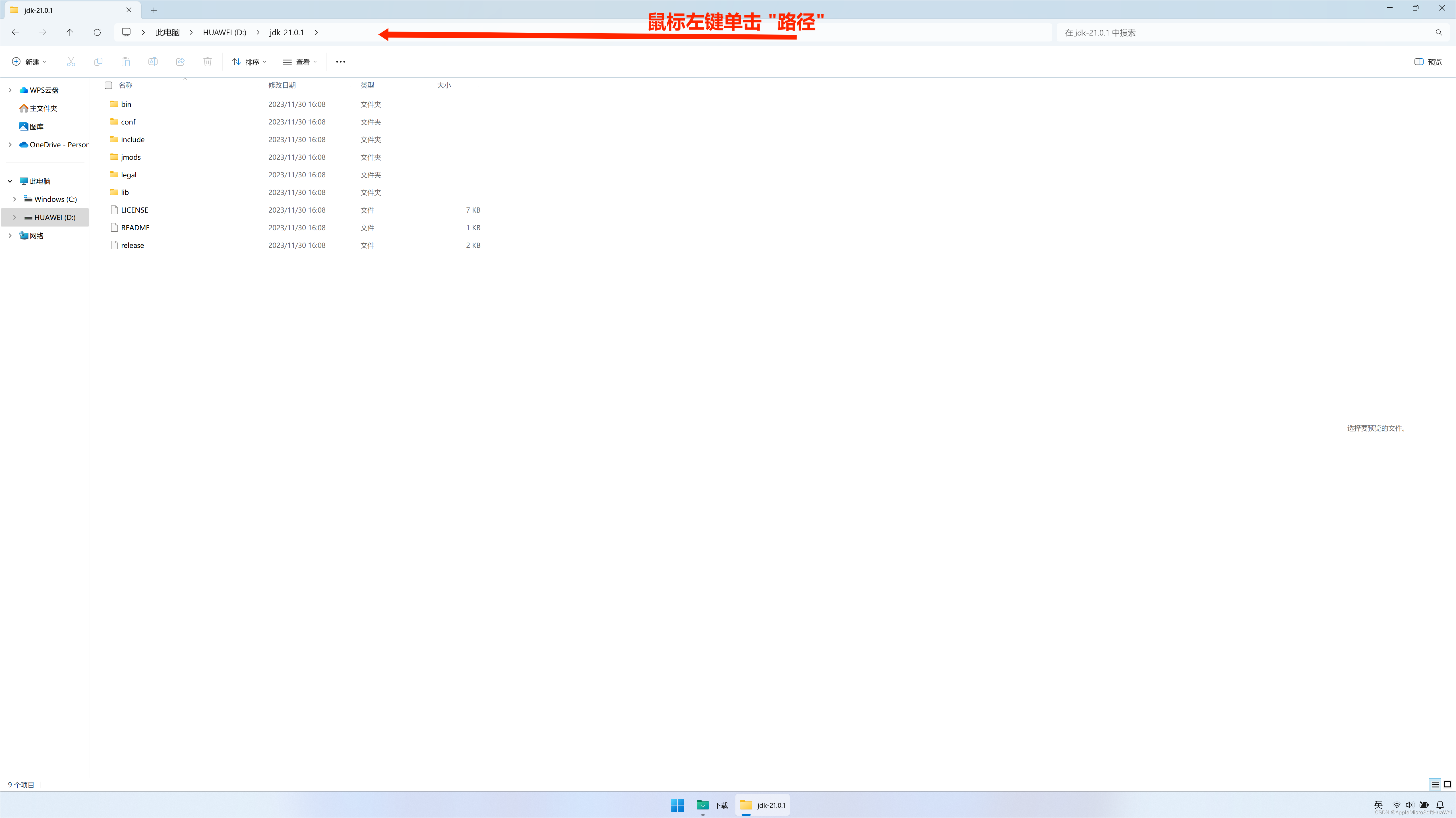Expand the Windows (C:) tree node
Viewport: 1456px width, 818px height.
pos(15,200)
